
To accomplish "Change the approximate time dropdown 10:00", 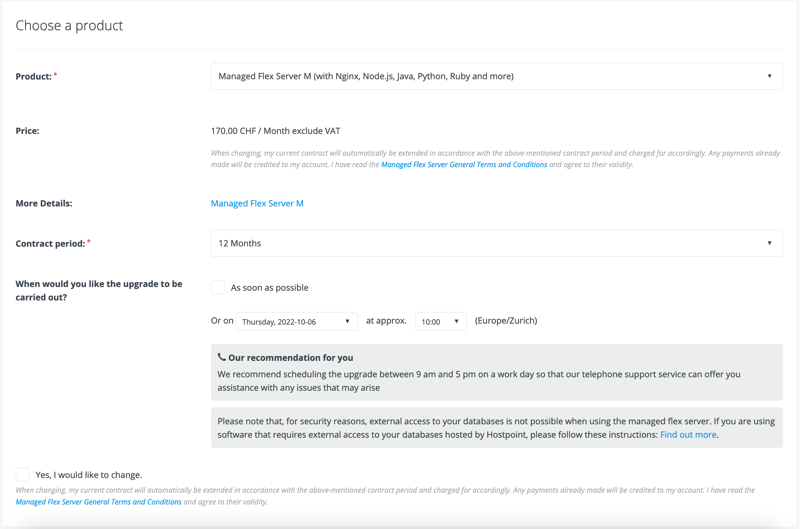I will click(440, 321).
